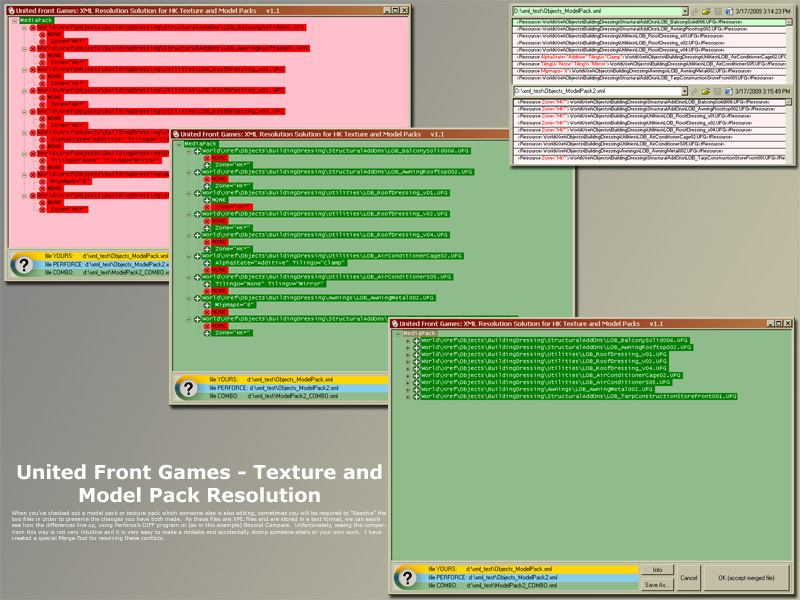Click the question mark icon in middle green window
The image size is (800, 600).
188,388
